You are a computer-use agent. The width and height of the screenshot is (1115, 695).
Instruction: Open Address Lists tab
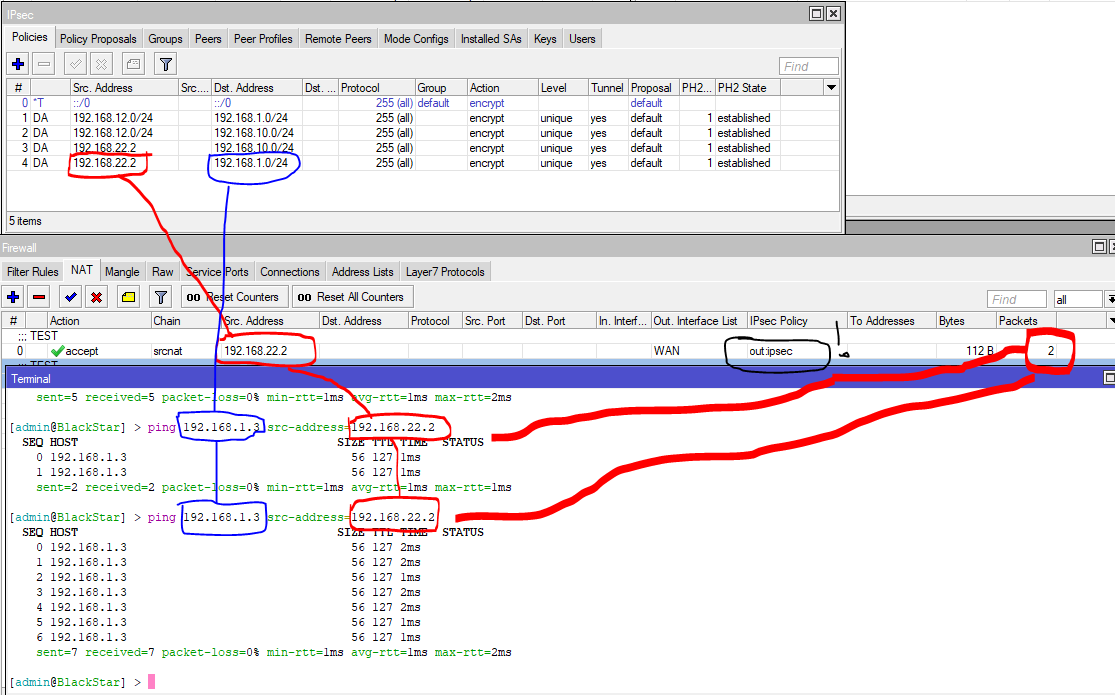pos(363,272)
